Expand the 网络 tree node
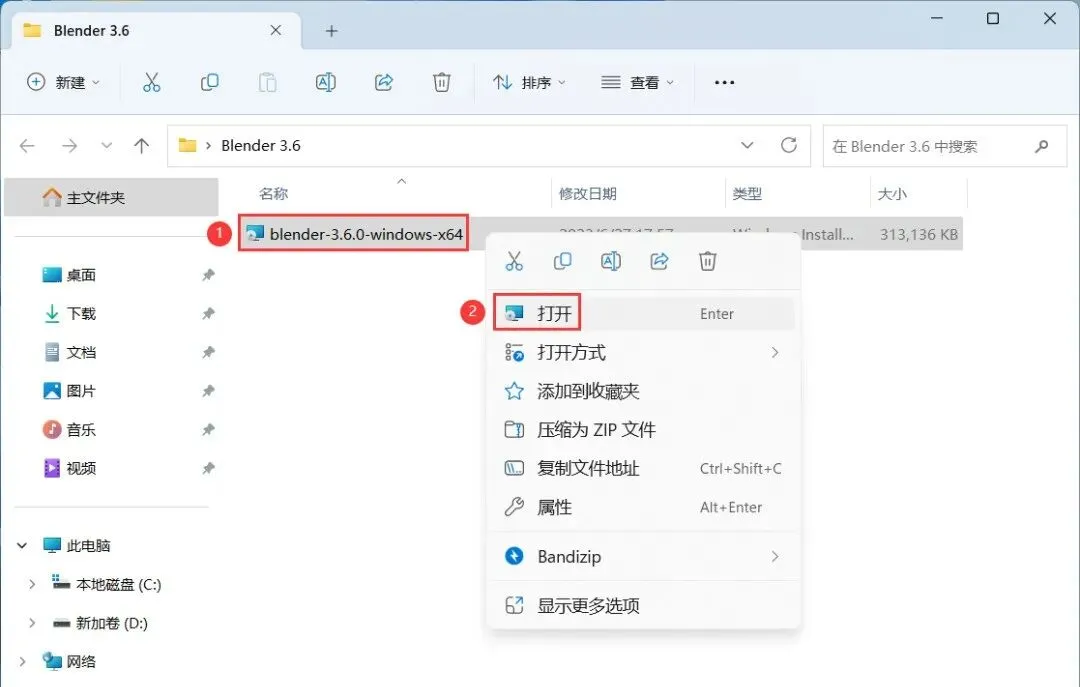 pyautogui.click(x=22, y=662)
